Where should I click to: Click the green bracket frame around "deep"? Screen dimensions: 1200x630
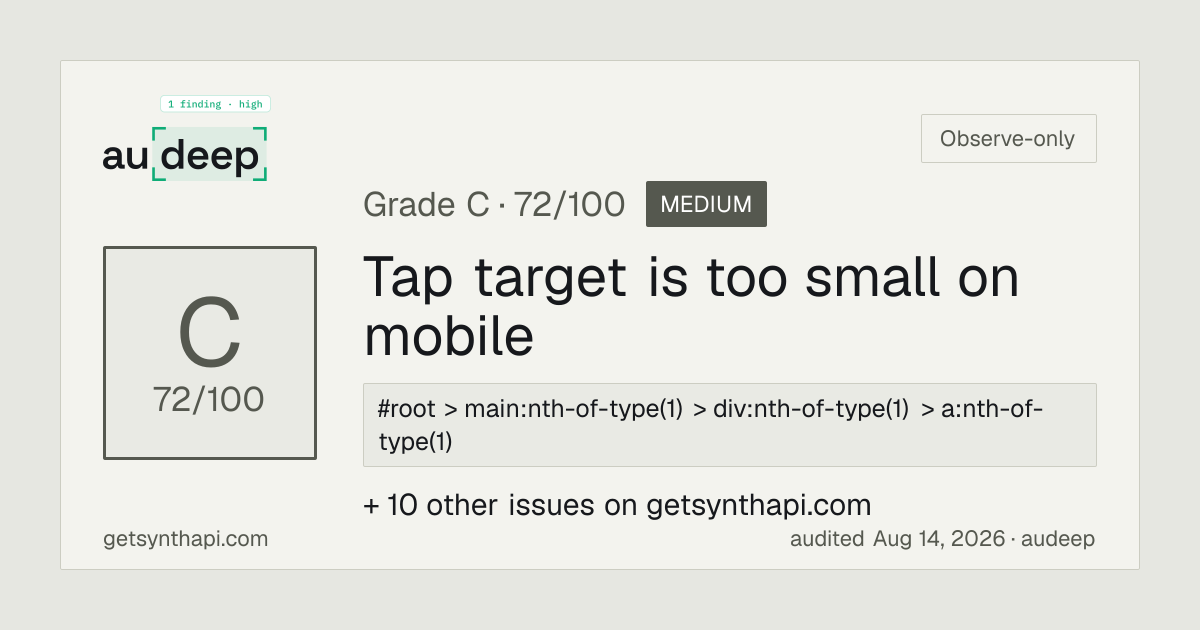[210, 154]
